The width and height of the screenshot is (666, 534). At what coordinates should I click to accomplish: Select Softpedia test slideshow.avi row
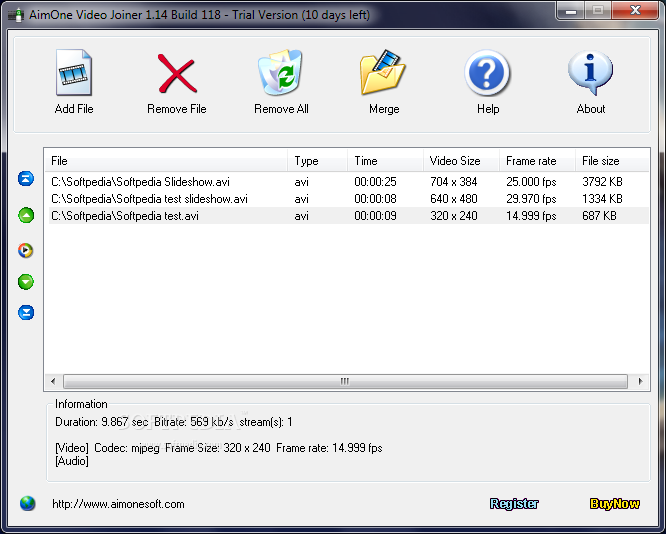tap(347, 199)
